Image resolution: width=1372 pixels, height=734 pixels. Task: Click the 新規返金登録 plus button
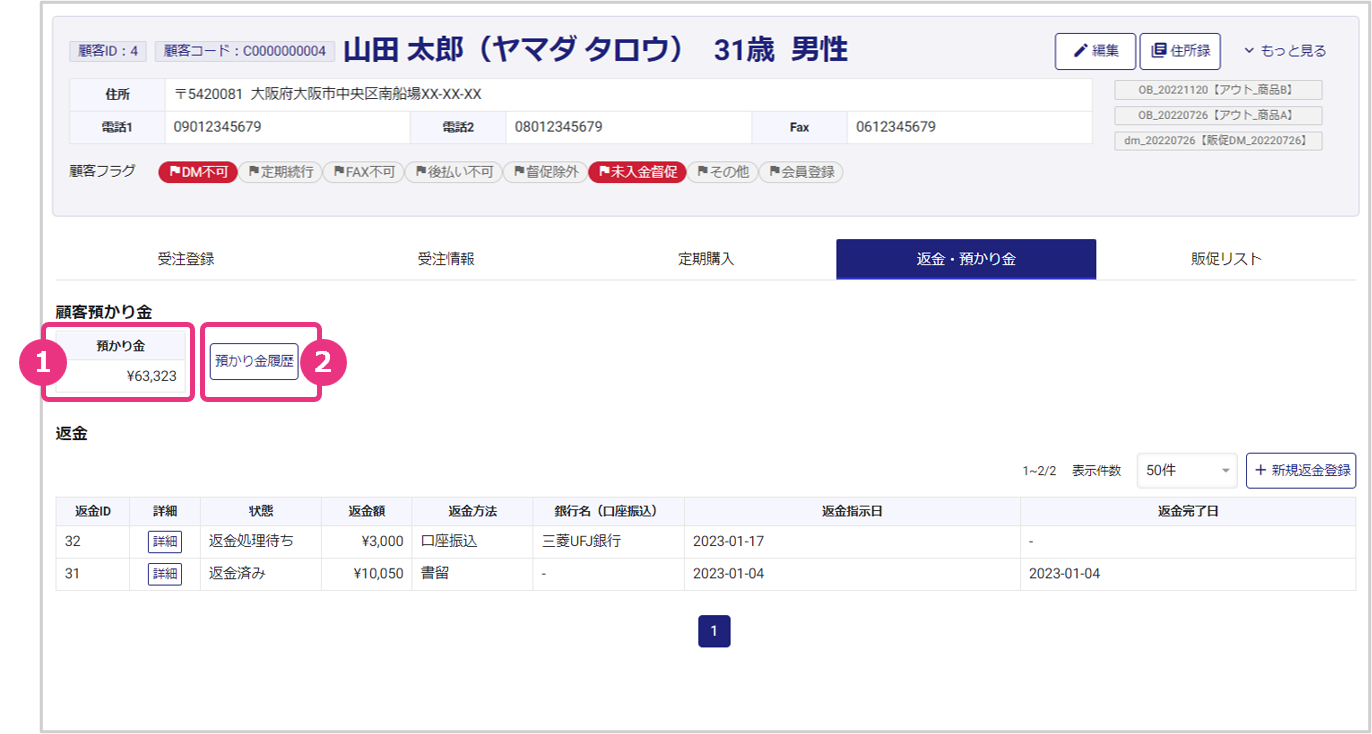[x=1301, y=470]
